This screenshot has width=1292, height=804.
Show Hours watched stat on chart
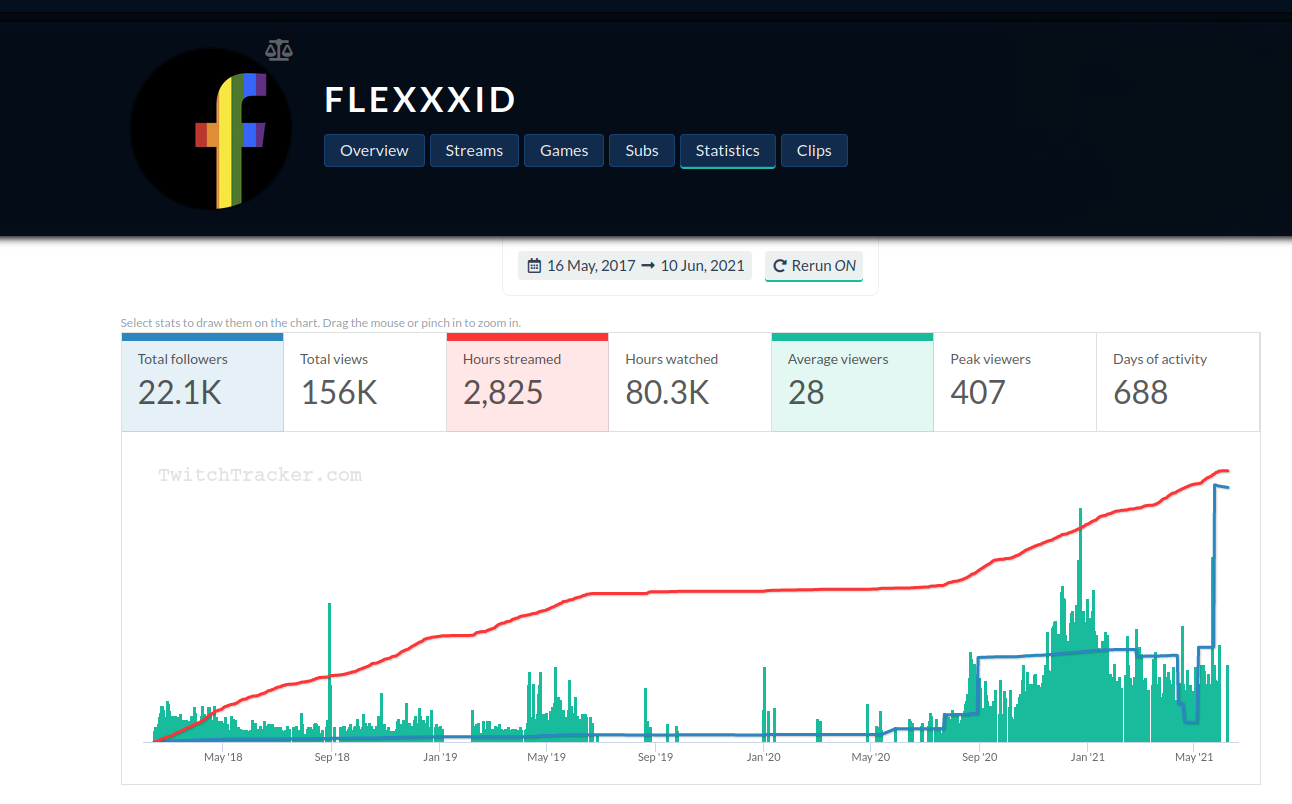(x=690, y=383)
